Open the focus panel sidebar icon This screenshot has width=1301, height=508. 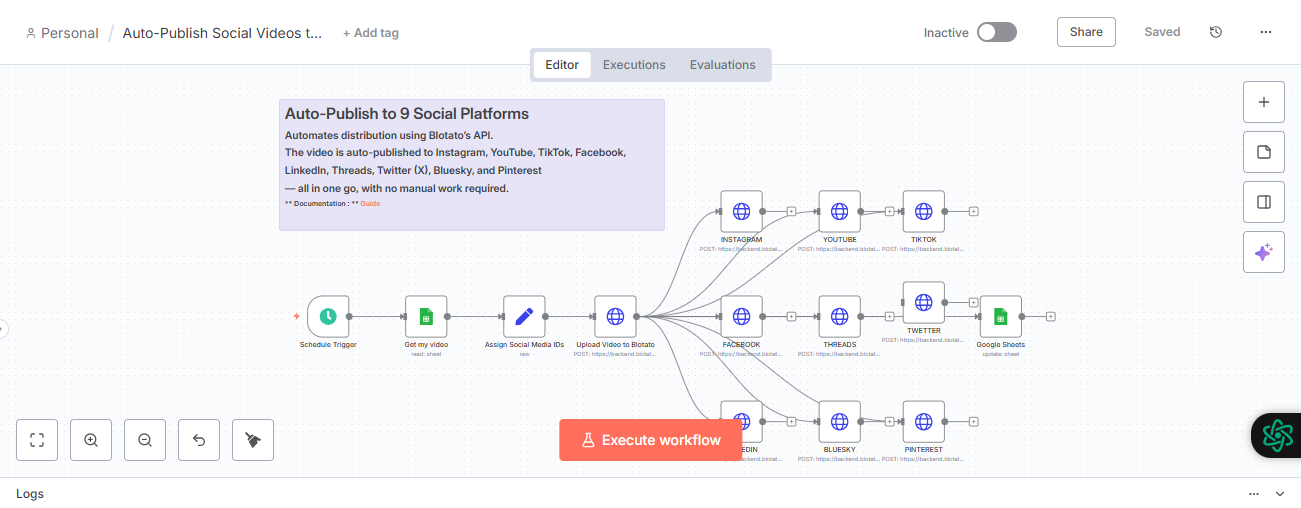point(1263,202)
